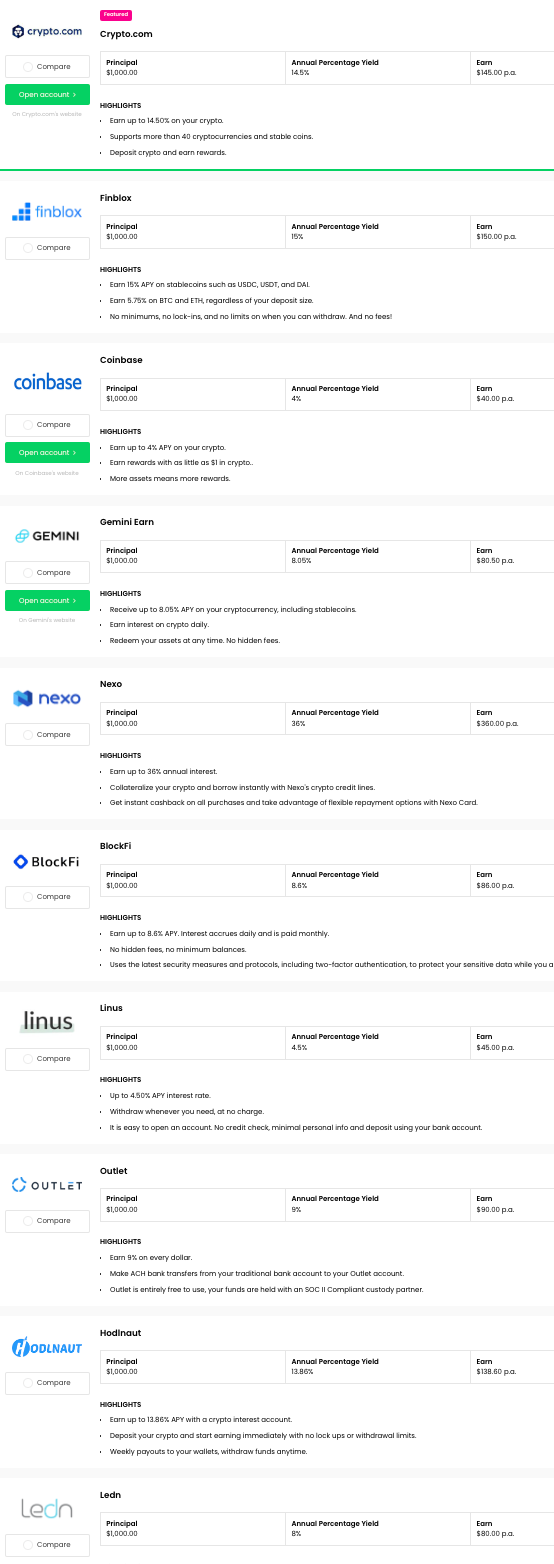
Task: Tick Compare checkbox for Crypto.com
Action: click(28, 67)
